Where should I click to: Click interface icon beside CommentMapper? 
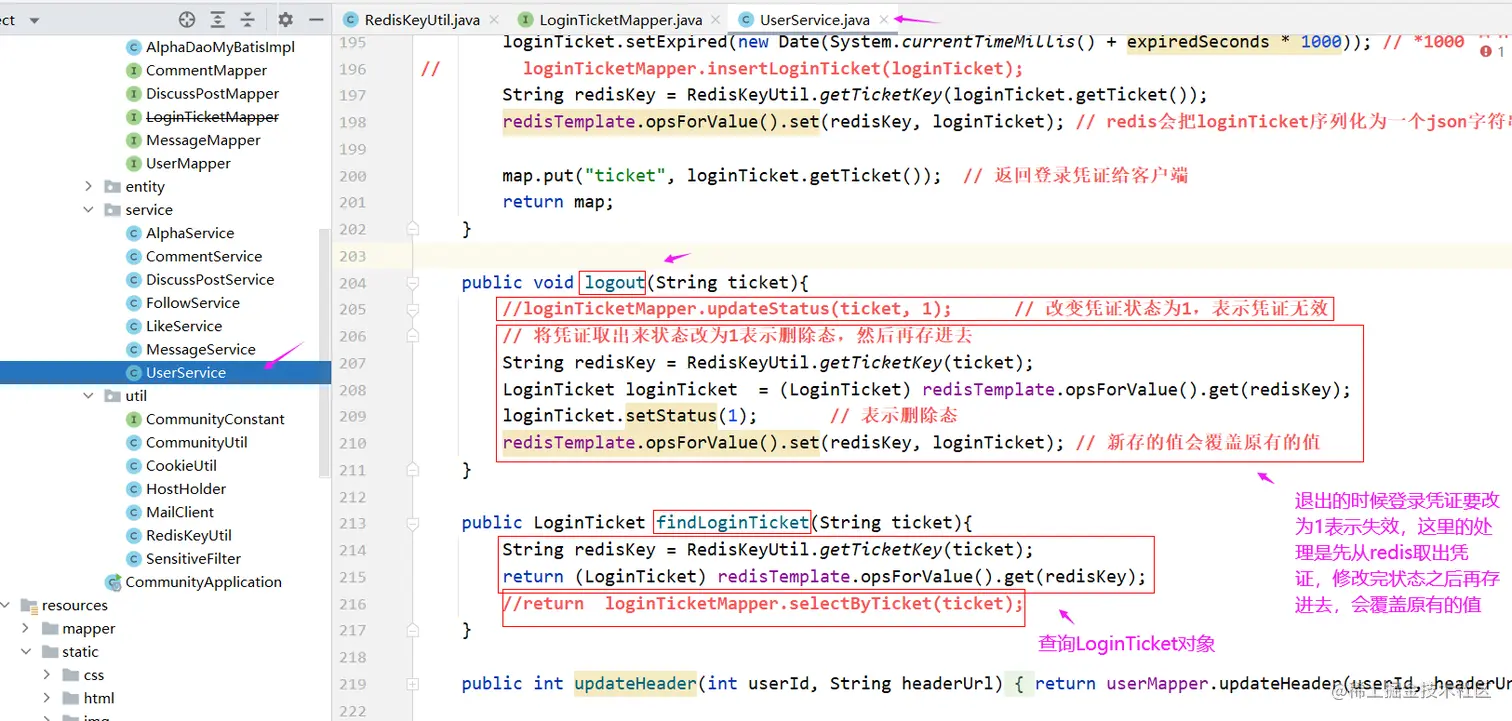pos(134,70)
